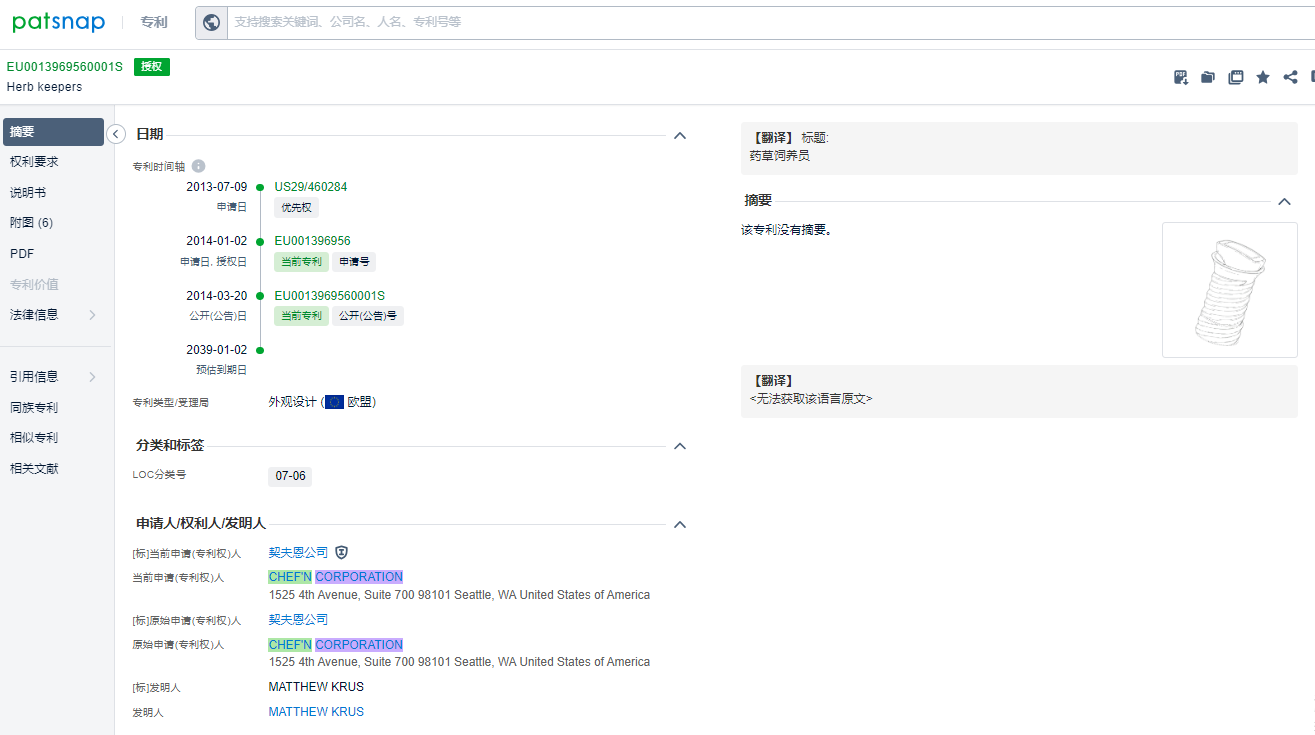Collapse the 申请人/权利人/发明人 section
The height and width of the screenshot is (735, 1315).
click(680, 524)
